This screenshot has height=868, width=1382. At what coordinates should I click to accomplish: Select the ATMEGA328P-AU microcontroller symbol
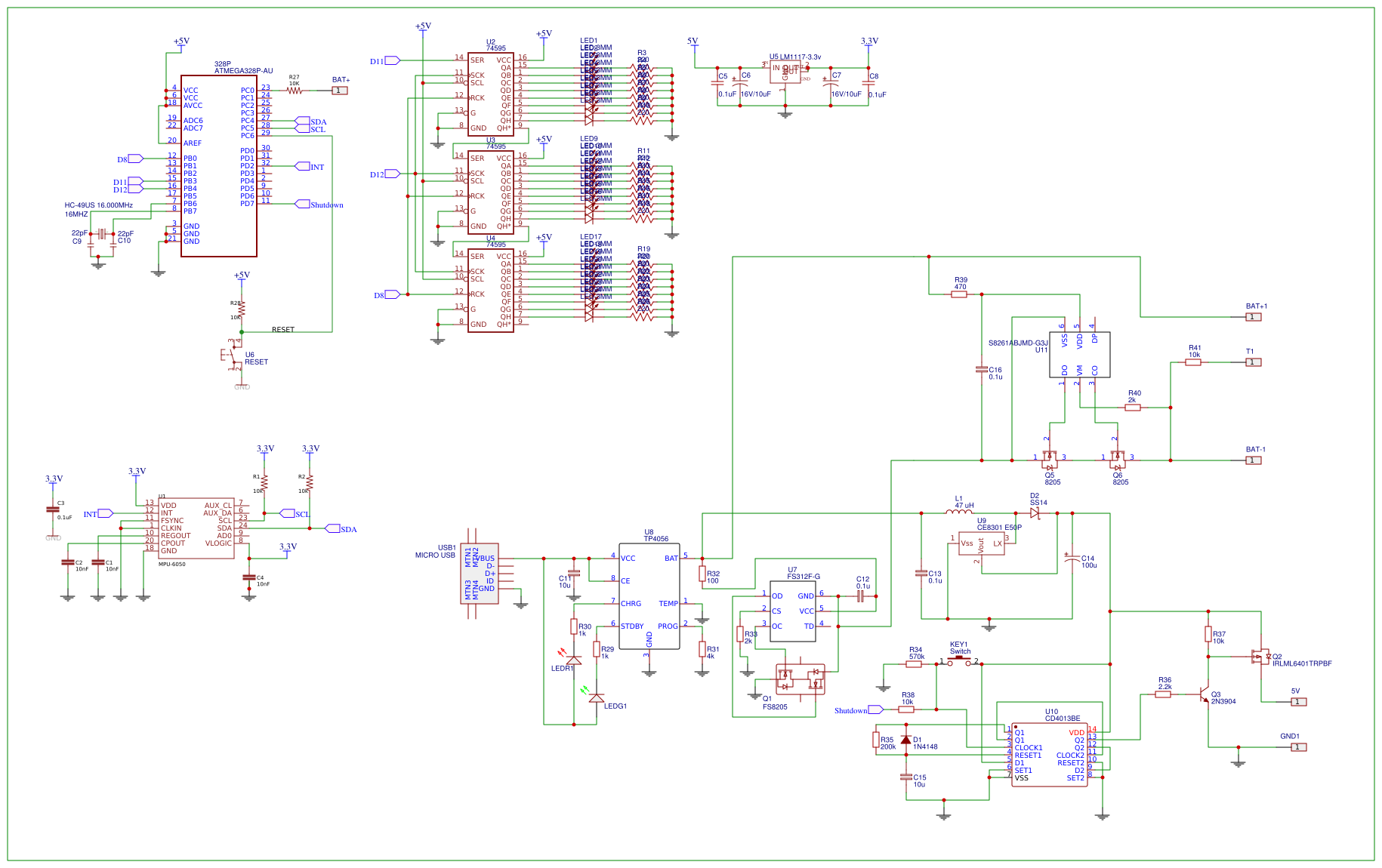(x=219, y=166)
